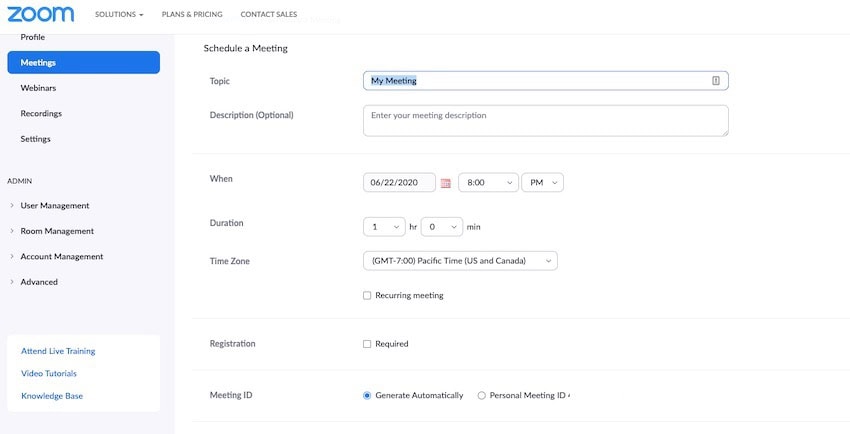
Task: Select Generate Automatically meeting ID
Action: pos(367,396)
